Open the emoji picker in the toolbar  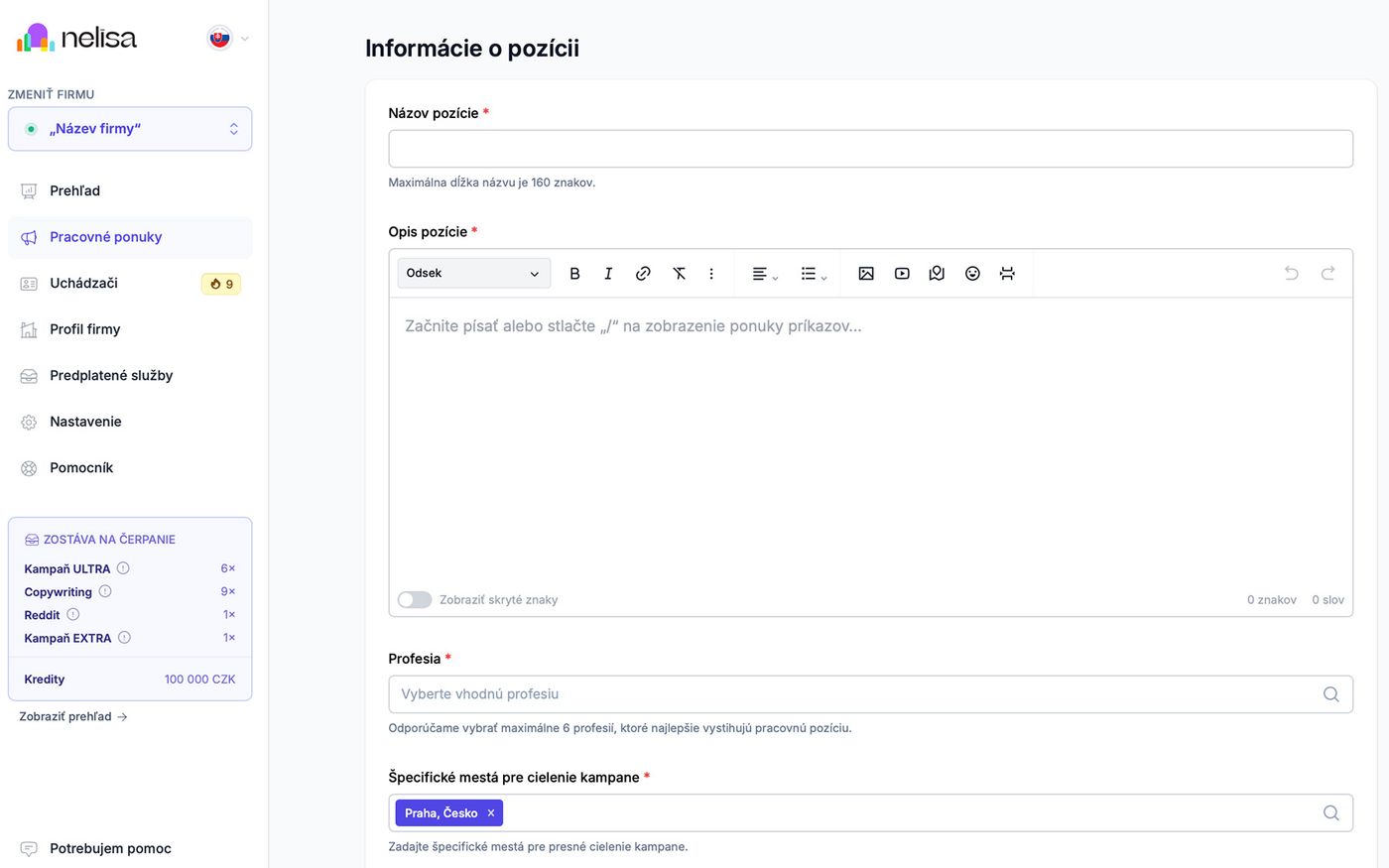(972, 274)
